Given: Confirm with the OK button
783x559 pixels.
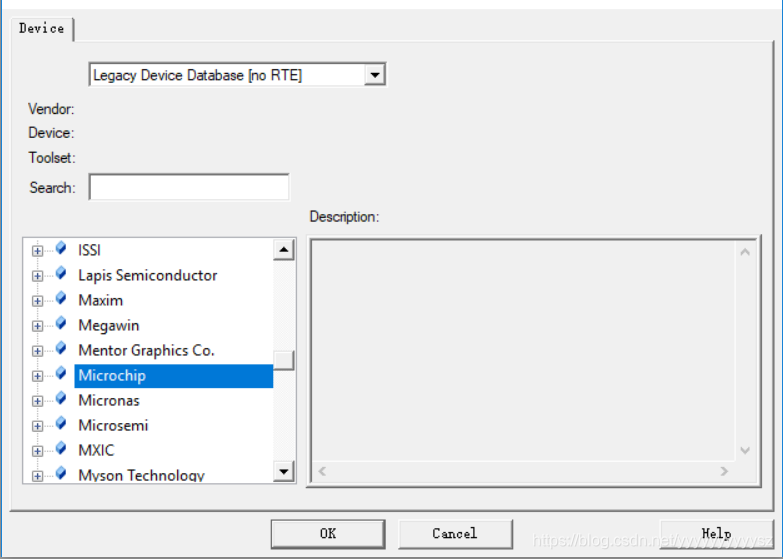Looking at the screenshot, I should coord(328,534).
